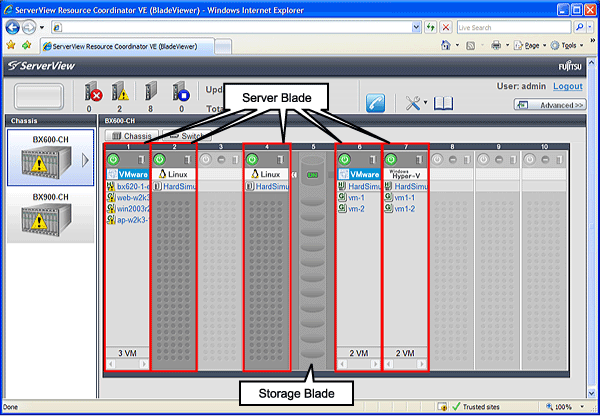The width and height of the screenshot is (600, 416).
Task: Click the IE Home icon
Action: point(446,46)
